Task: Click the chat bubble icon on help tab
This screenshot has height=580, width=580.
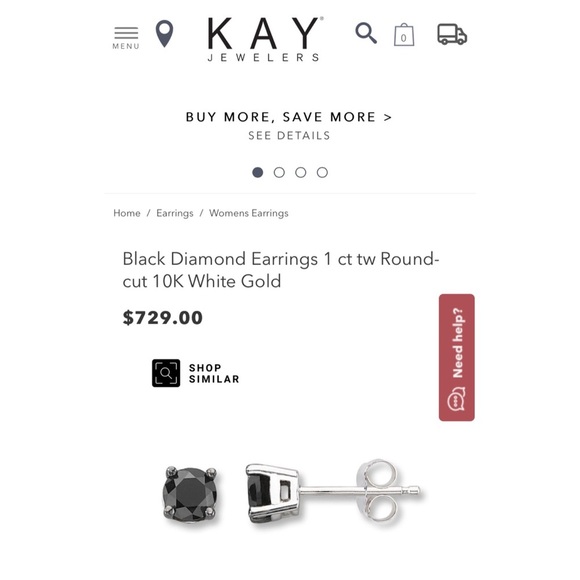Action: (x=456, y=399)
